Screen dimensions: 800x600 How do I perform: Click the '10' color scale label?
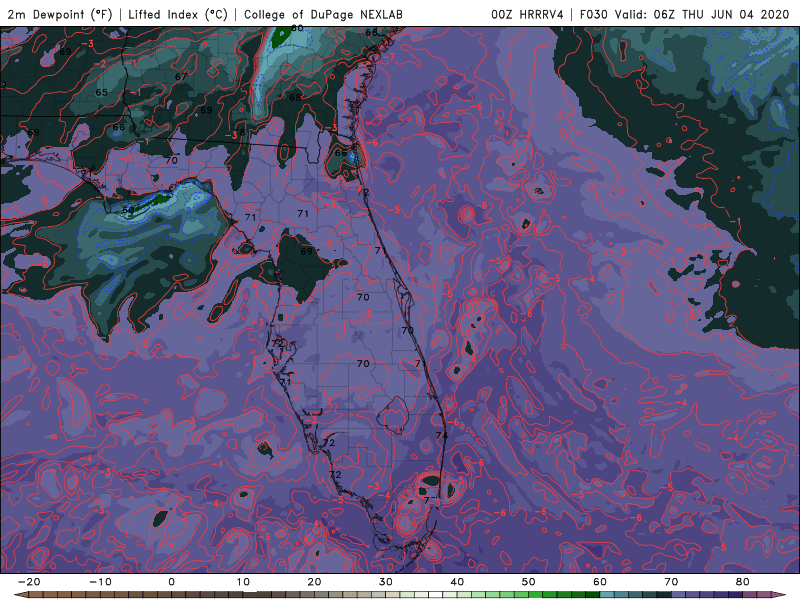(243, 582)
